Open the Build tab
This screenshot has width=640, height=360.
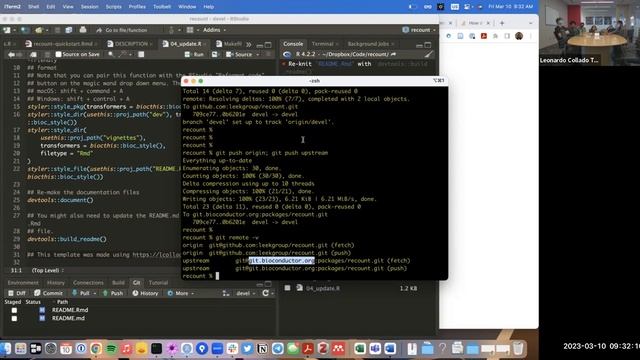118,282
